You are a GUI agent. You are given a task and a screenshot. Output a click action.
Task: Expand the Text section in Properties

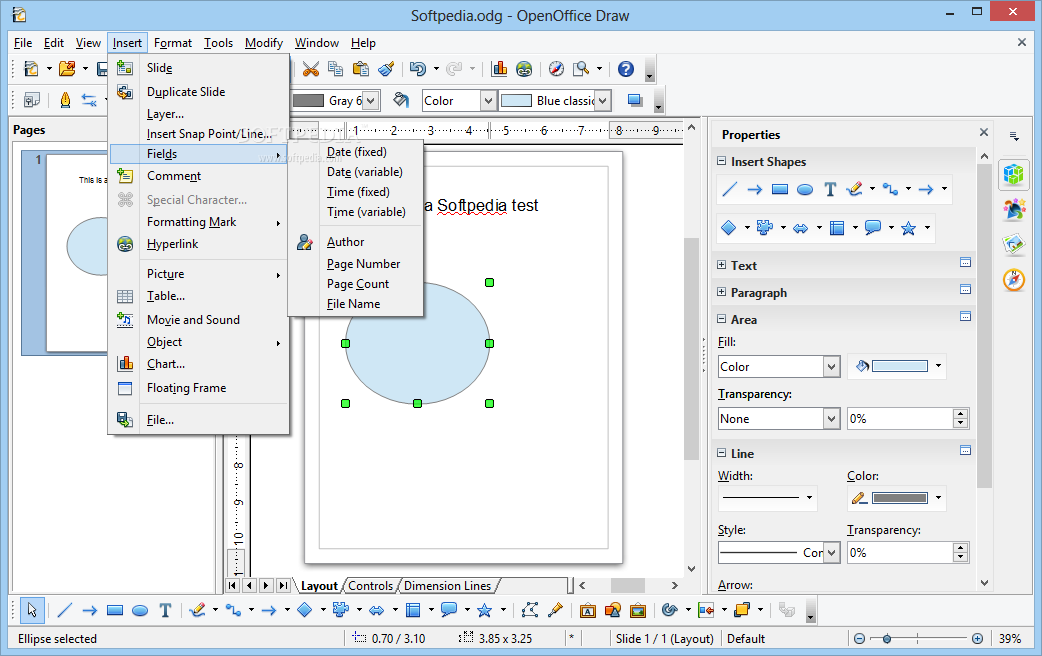(722, 265)
